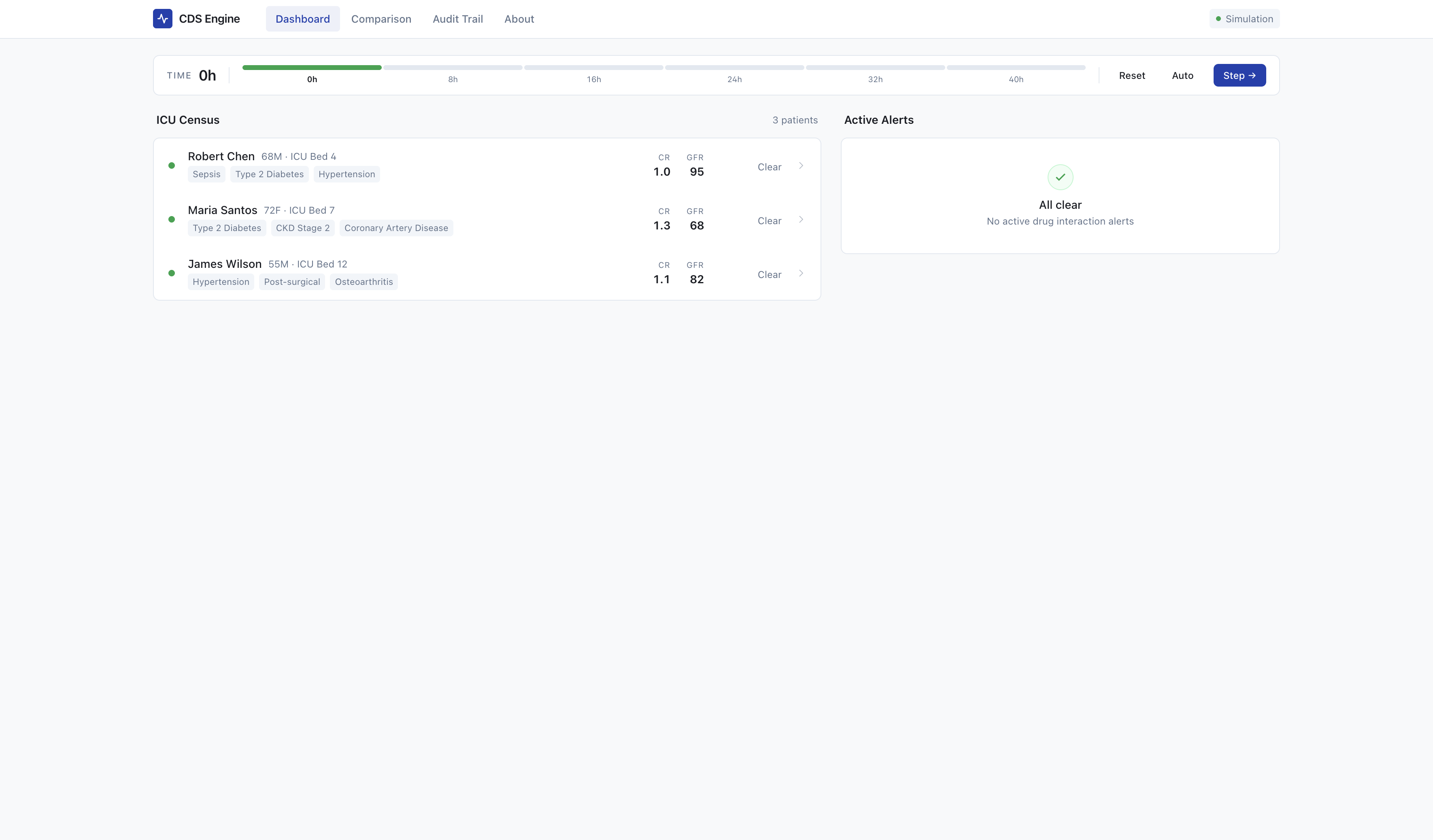Click the CKD Stage 2 condition tag
Screen dimensions: 1433x840
(302, 228)
